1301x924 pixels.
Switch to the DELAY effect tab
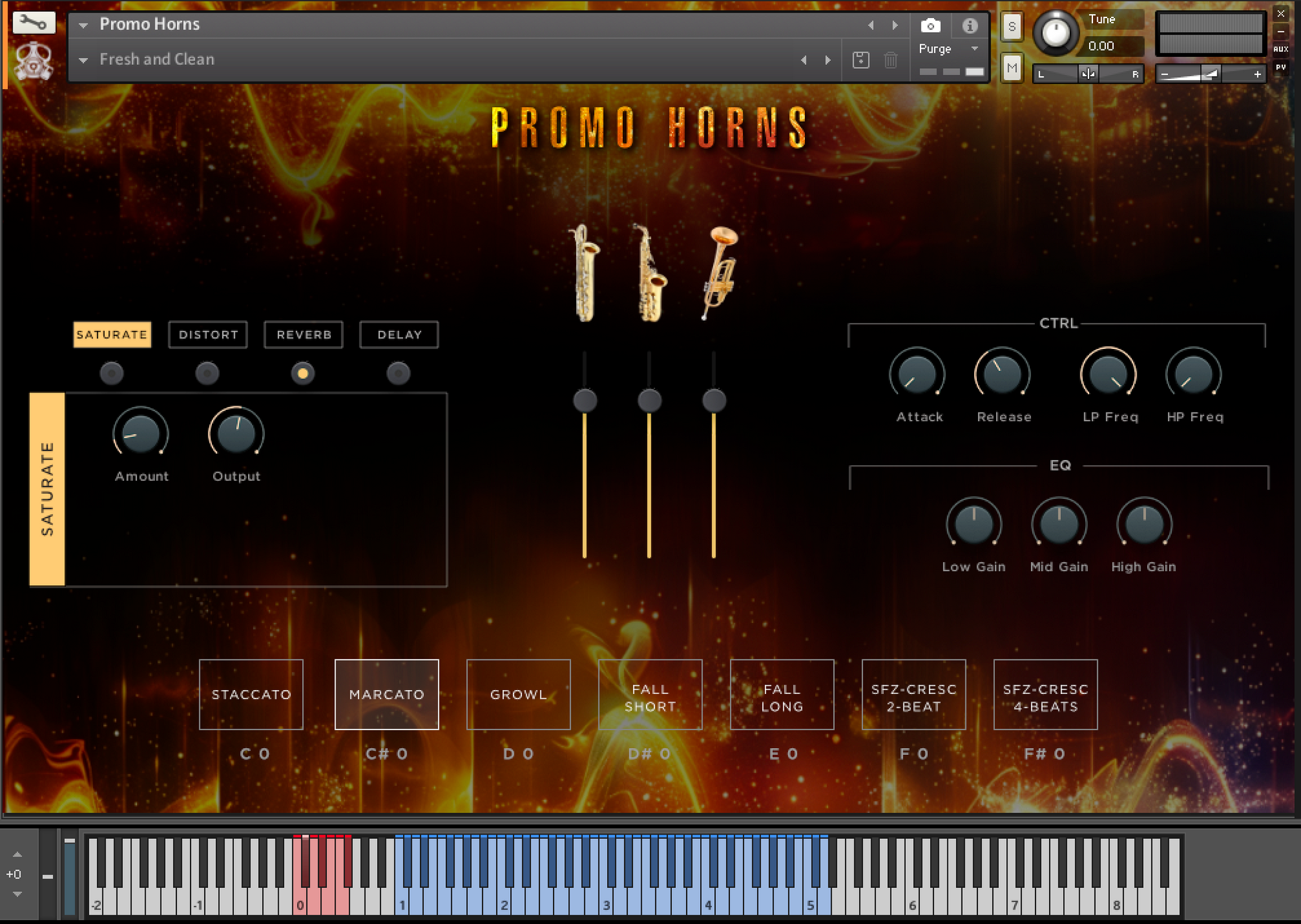[399, 334]
